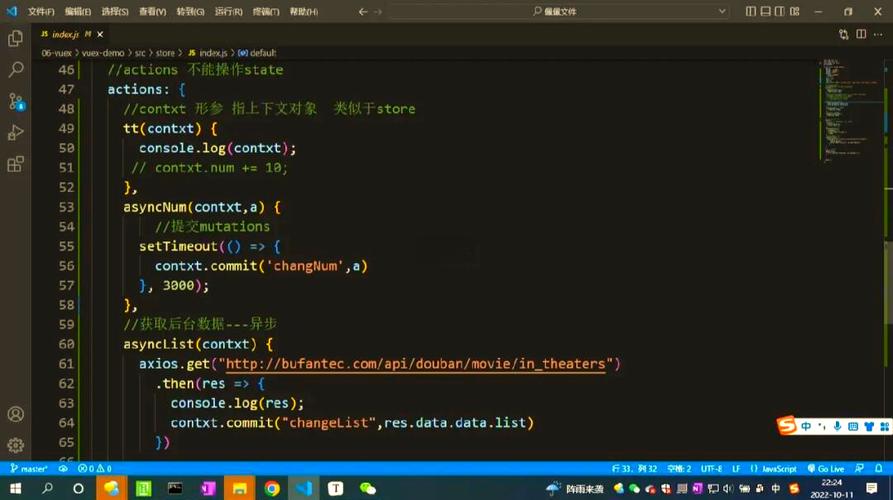Select the index.js editor tab
The height and width of the screenshot is (500, 893).
65,34
